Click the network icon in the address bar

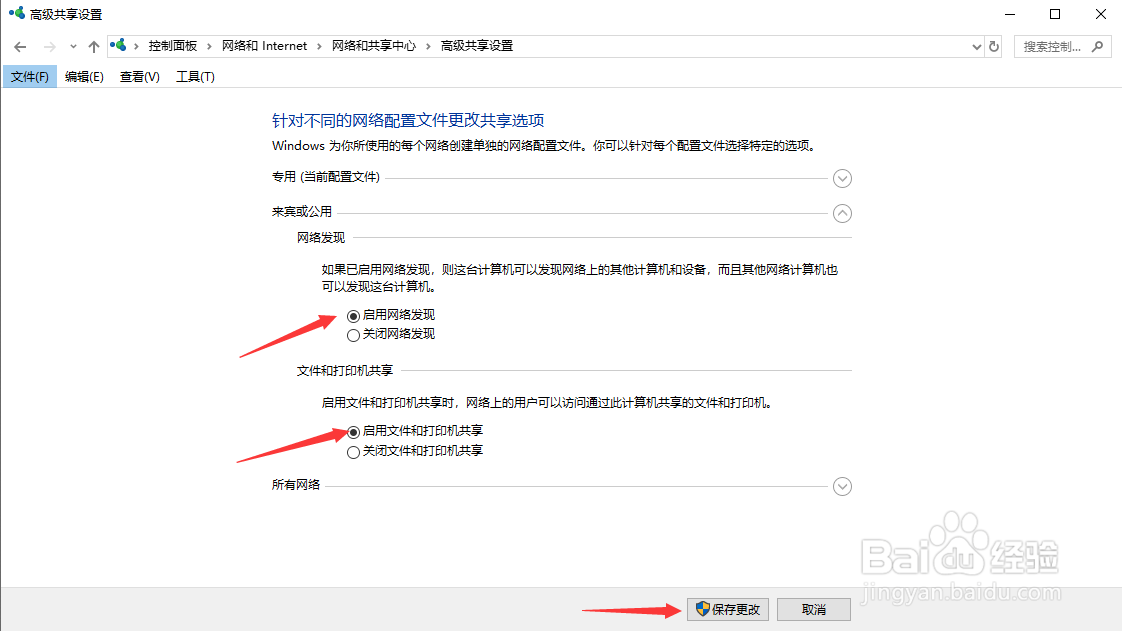coord(120,45)
